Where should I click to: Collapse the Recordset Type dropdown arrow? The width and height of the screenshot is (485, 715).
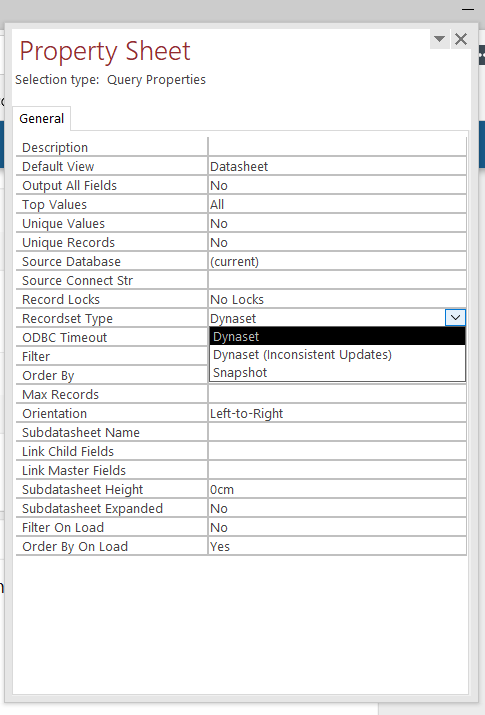coord(455,317)
